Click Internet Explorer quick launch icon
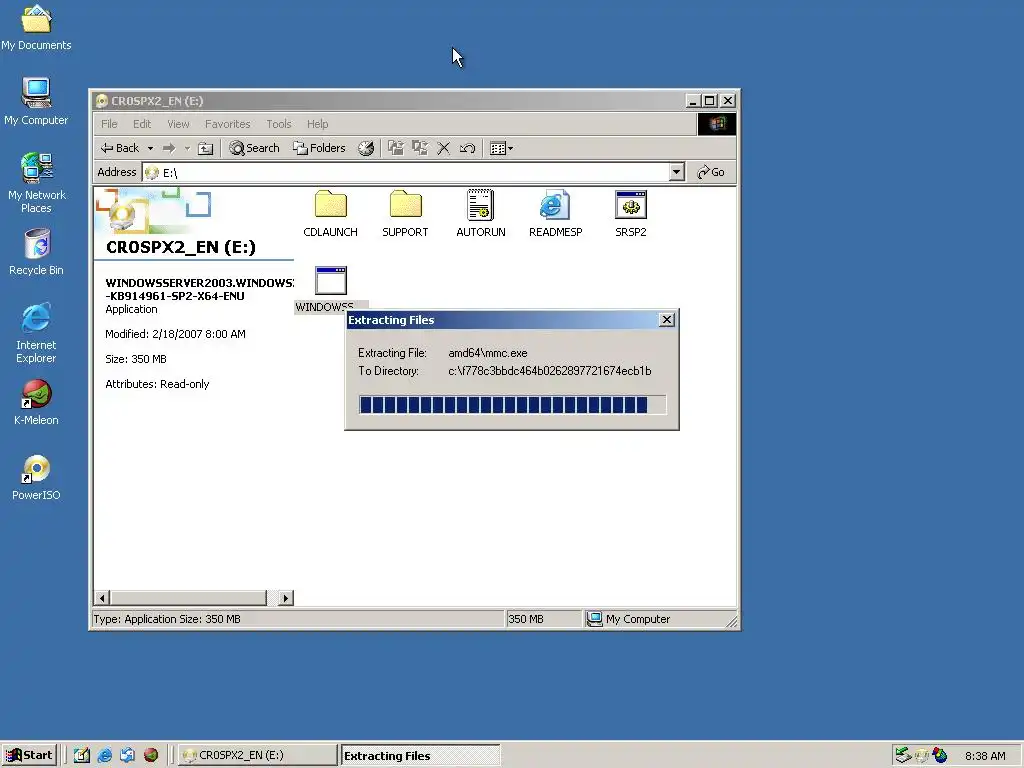 104,755
